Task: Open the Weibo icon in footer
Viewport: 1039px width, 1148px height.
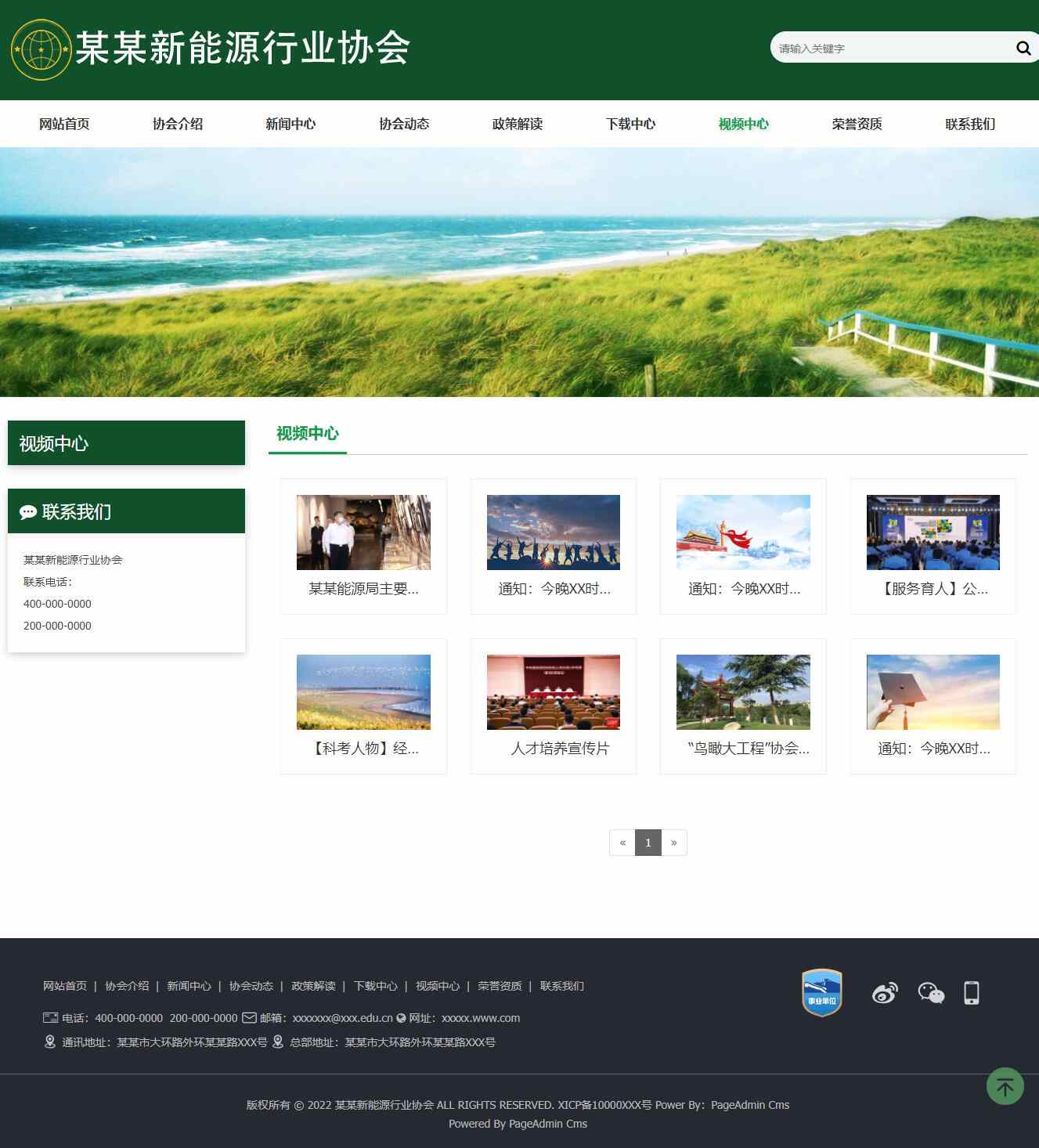Action: pos(885,993)
